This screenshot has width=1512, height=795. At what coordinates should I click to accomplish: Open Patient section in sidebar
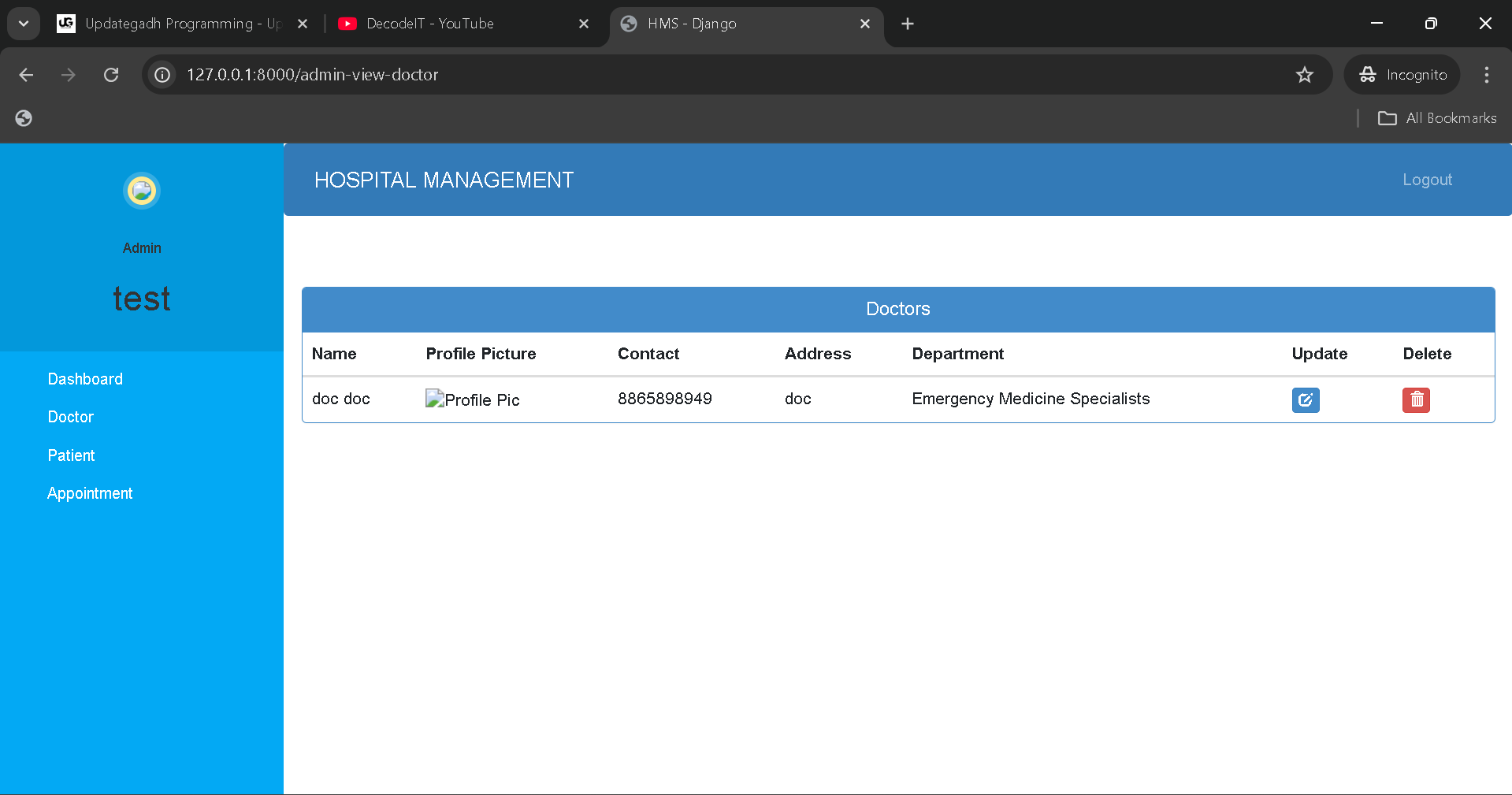[x=71, y=455]
